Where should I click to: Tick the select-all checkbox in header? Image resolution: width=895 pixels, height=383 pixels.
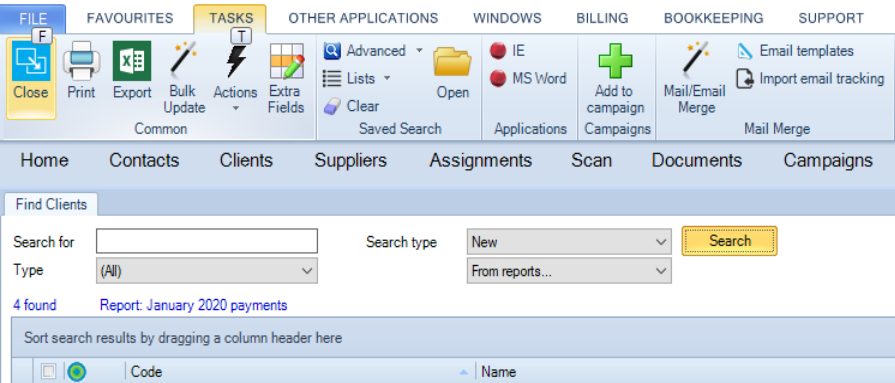[49, 372]
